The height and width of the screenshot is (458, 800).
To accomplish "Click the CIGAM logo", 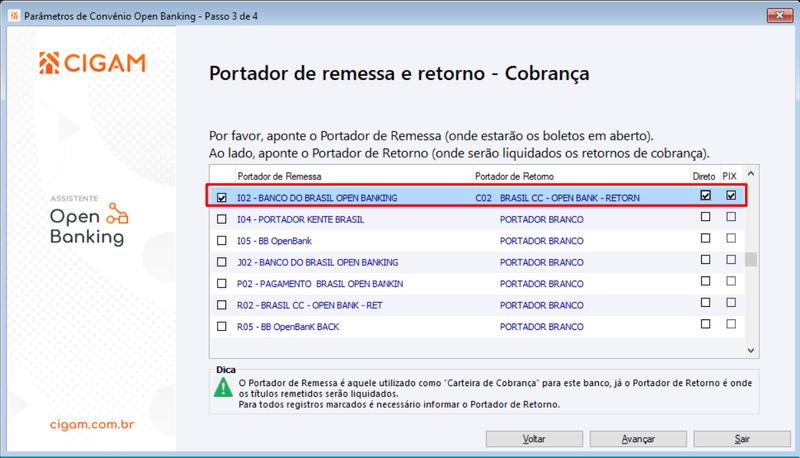I will (x=92, y=63).
